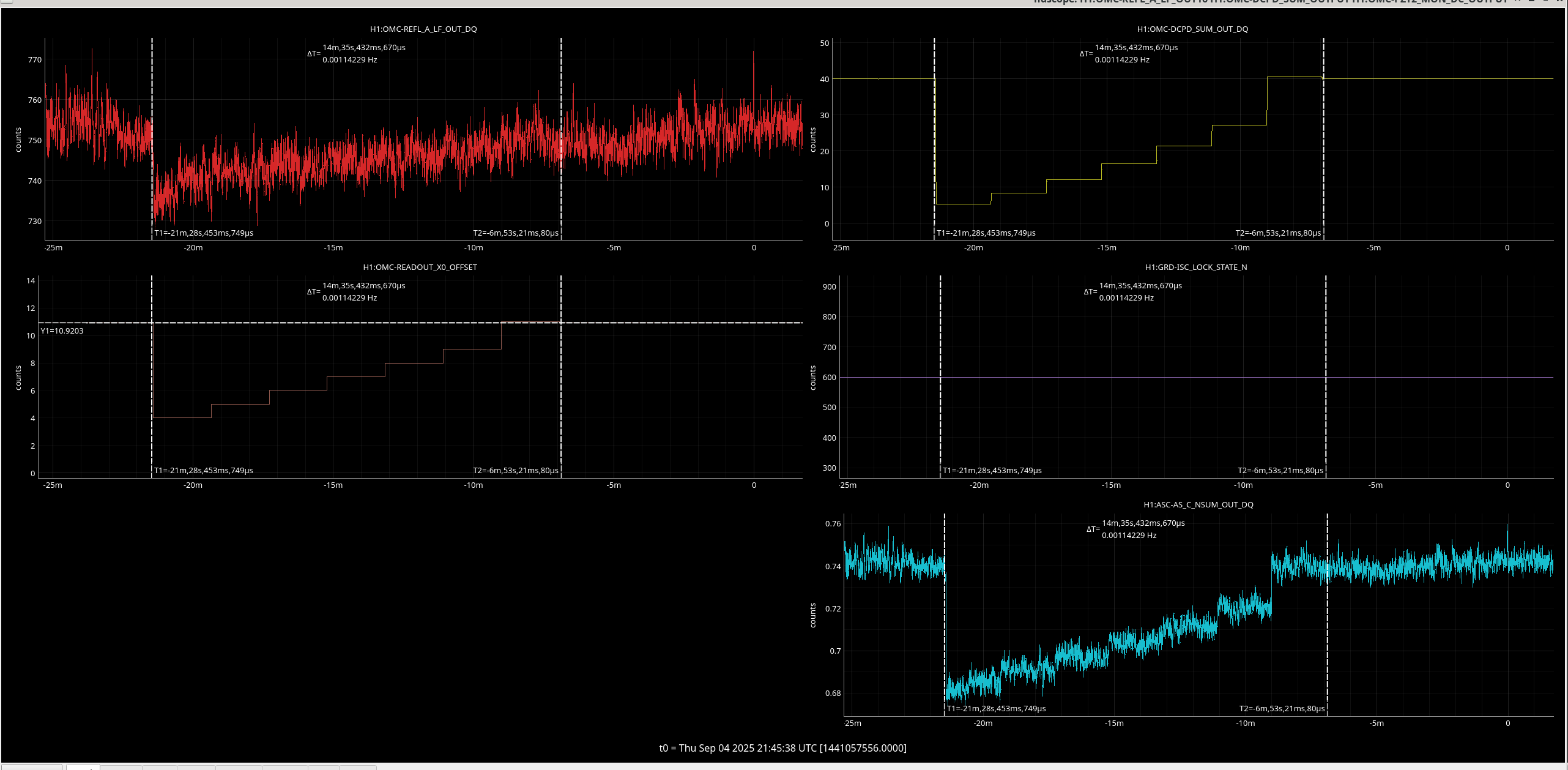Click the T1 cursor label in the DCPD_SUM plot
Screen dimensions: 1568x770
986,233
